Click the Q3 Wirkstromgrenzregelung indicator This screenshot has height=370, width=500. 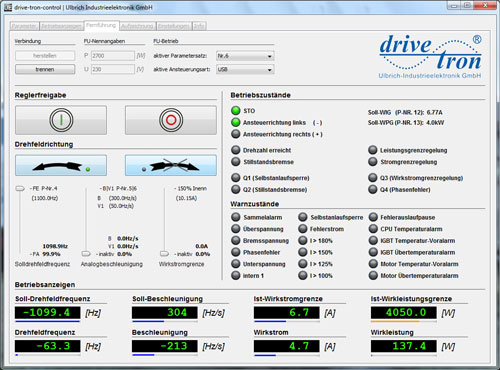[x=373, y=178]
